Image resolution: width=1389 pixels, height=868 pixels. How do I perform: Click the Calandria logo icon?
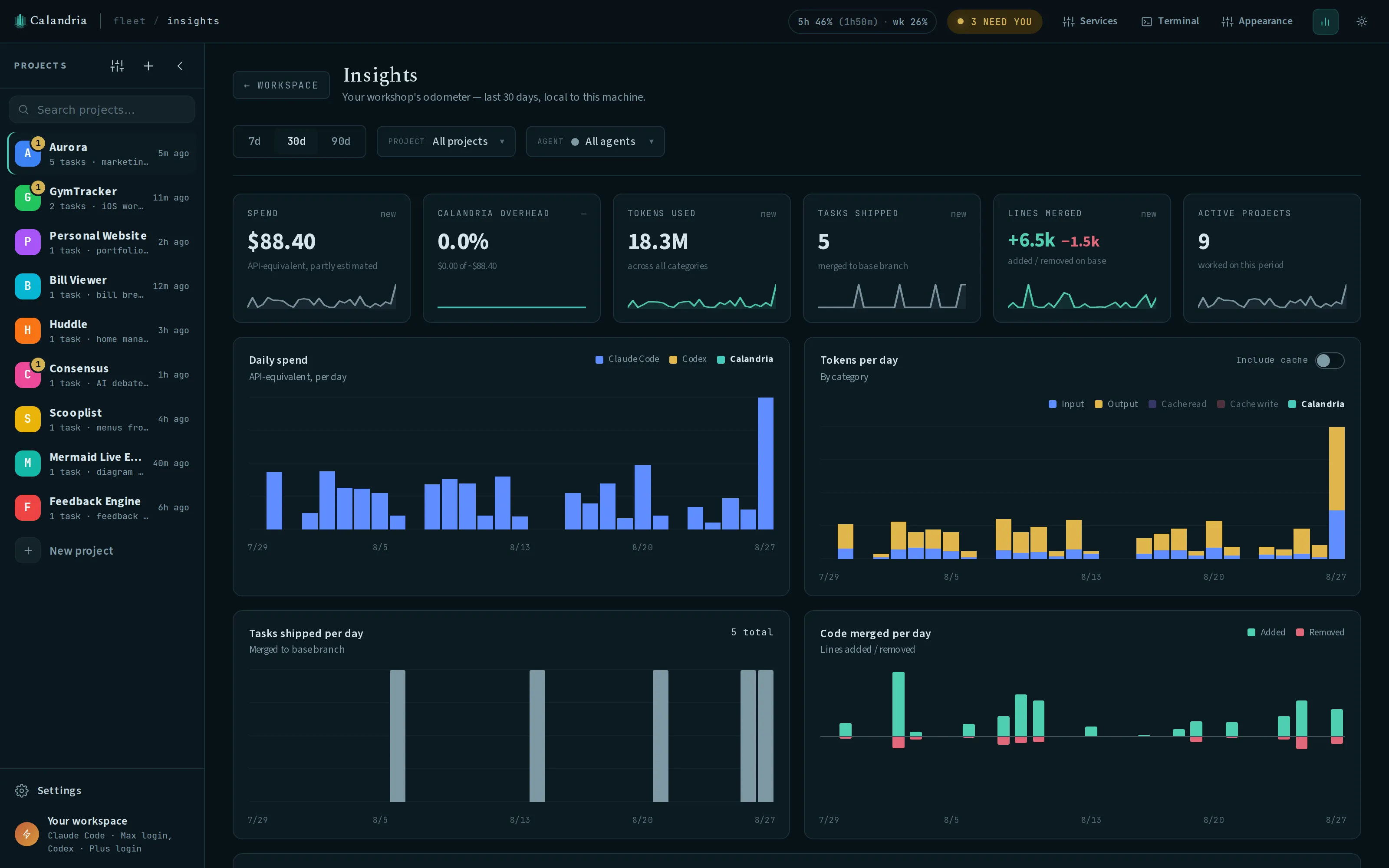(x=20, y=21)
